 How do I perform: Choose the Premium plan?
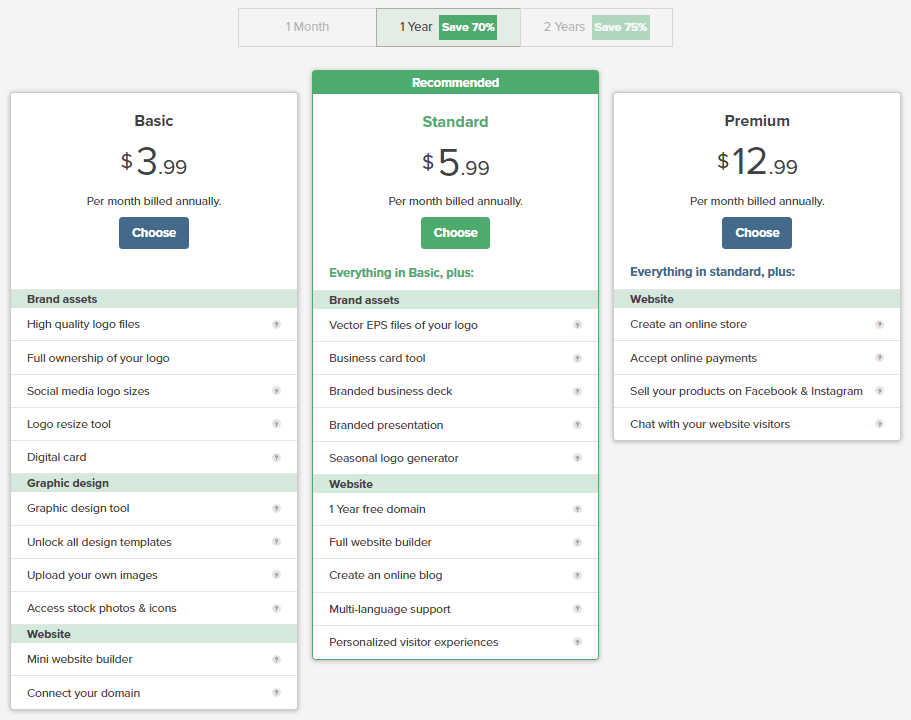coord(757,233)
